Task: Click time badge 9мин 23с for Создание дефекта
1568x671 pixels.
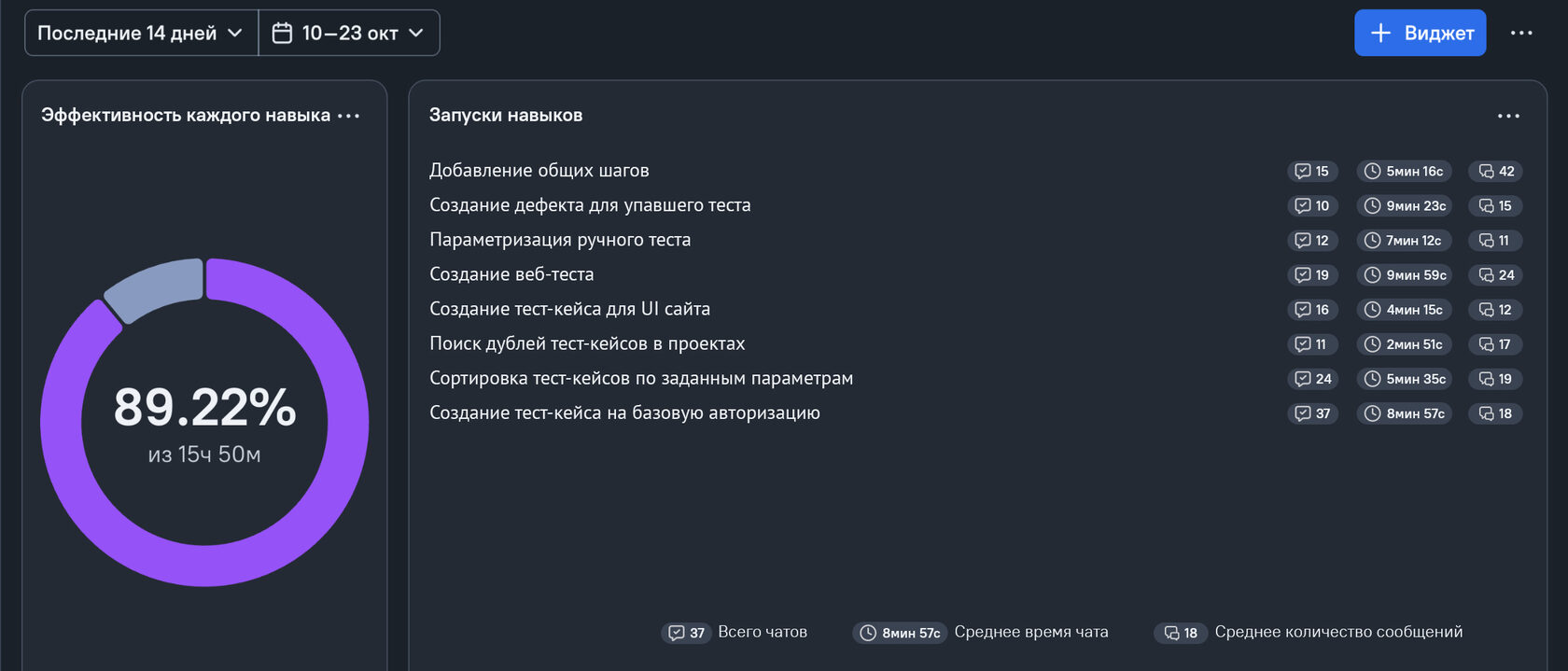Action: click(x=1405, y=206)
